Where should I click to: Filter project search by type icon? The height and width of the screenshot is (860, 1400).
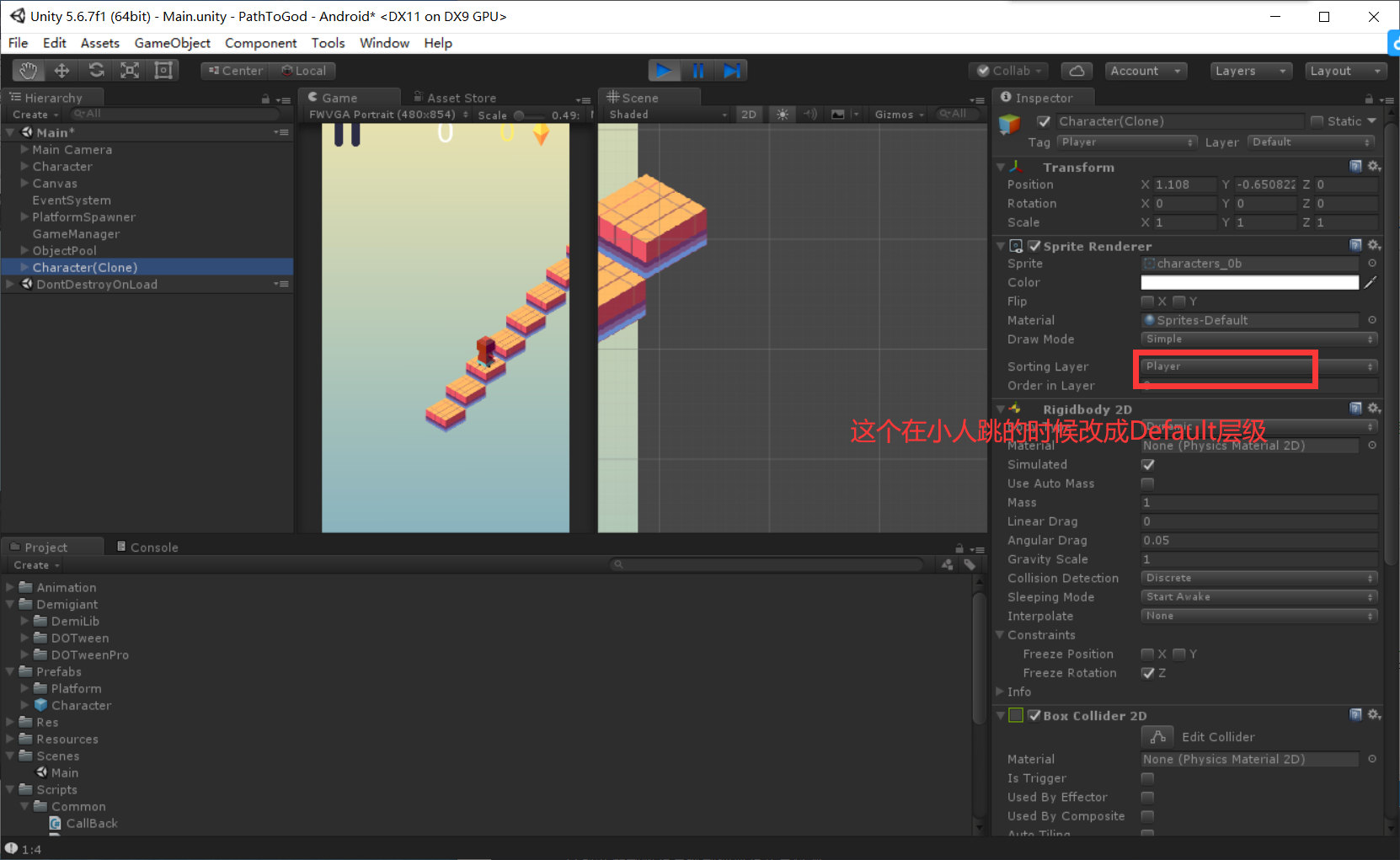click(x=948, y=564)
